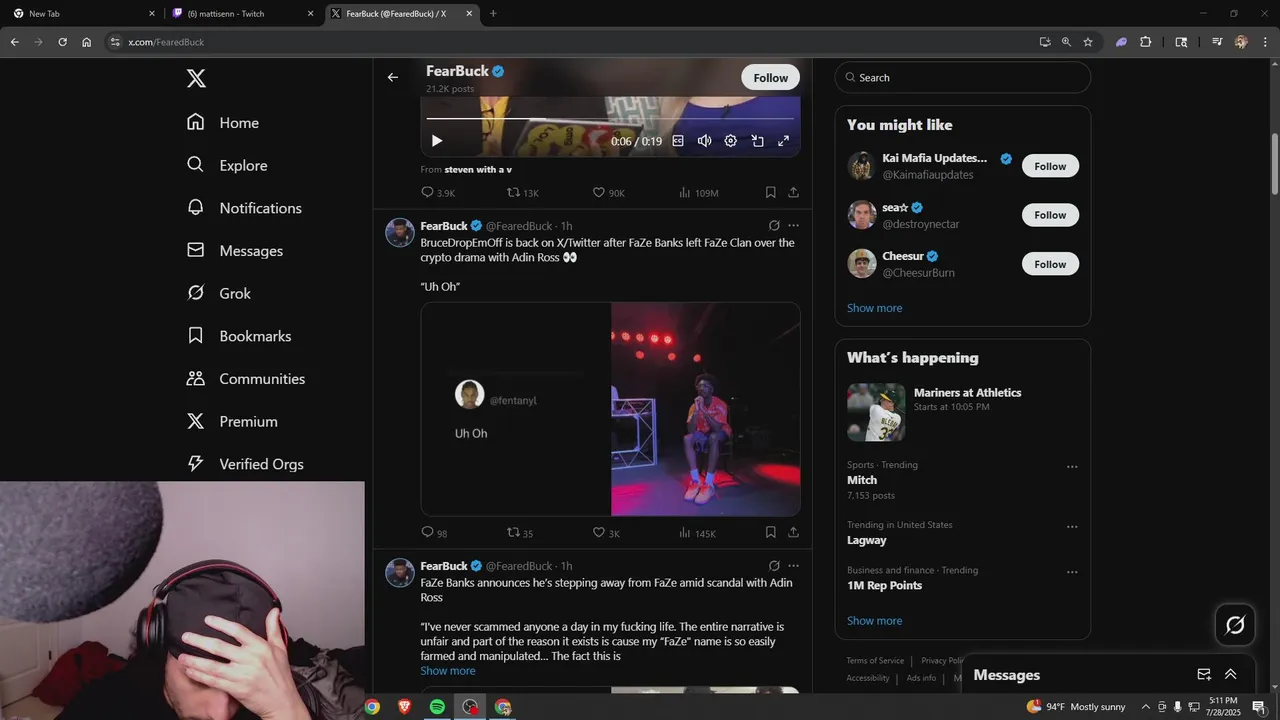Open the more menu on the BruceDropEmOff post

pos(793,226)
